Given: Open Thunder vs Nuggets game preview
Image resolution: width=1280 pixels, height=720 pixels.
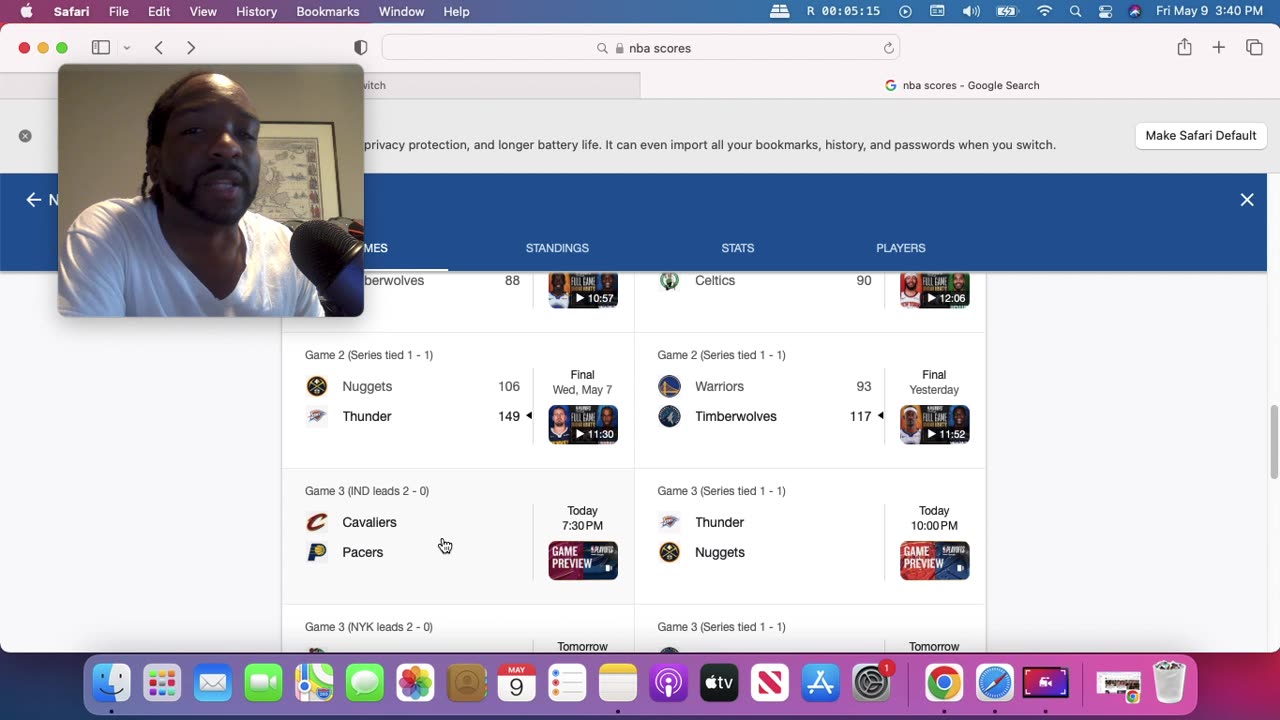Looking at the screenshot, I should (934, 560).
